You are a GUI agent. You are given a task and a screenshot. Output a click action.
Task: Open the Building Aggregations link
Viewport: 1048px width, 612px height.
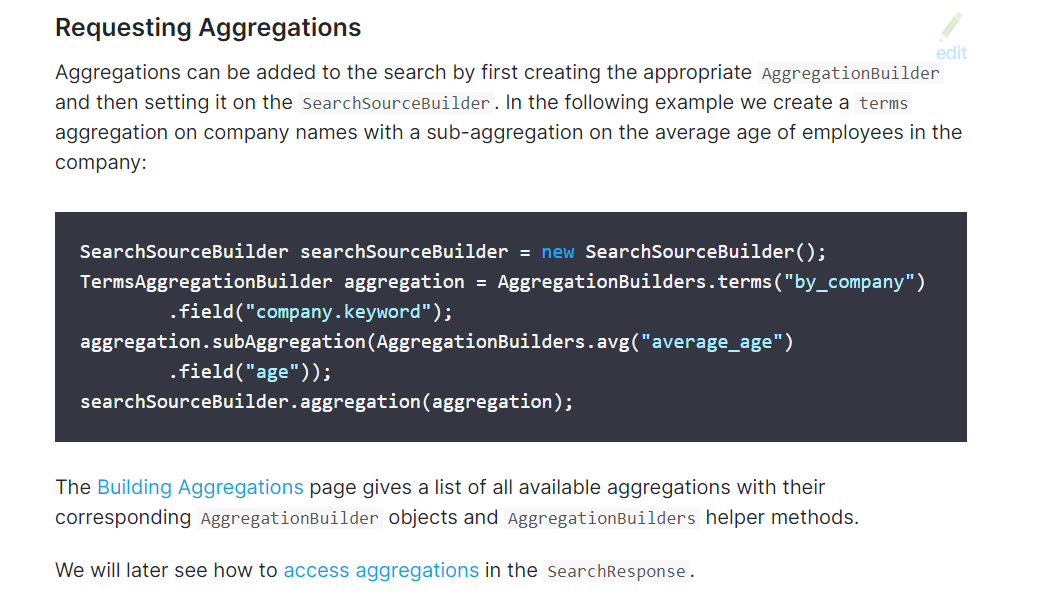[201, 487]
